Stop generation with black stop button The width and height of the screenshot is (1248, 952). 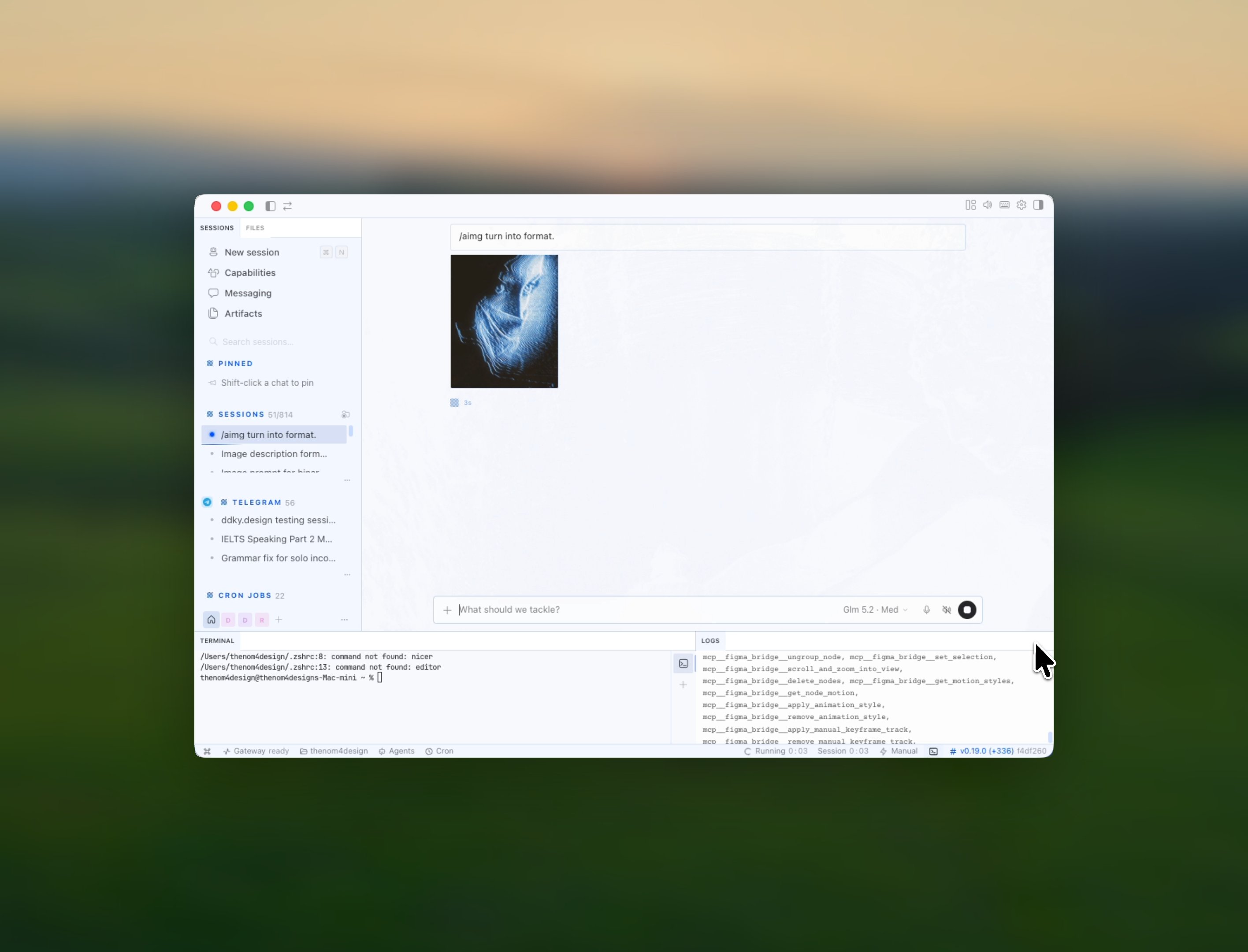967,610
